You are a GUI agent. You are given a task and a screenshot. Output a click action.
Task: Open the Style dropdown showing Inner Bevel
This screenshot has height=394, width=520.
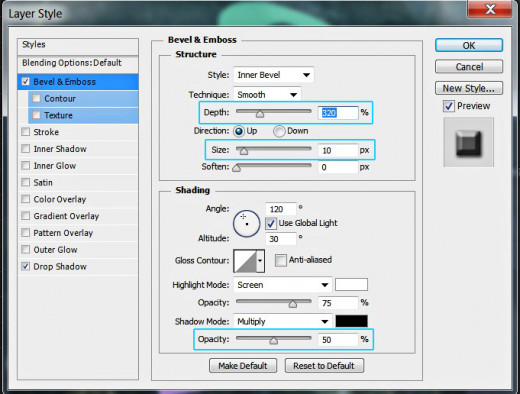[274, 75]
